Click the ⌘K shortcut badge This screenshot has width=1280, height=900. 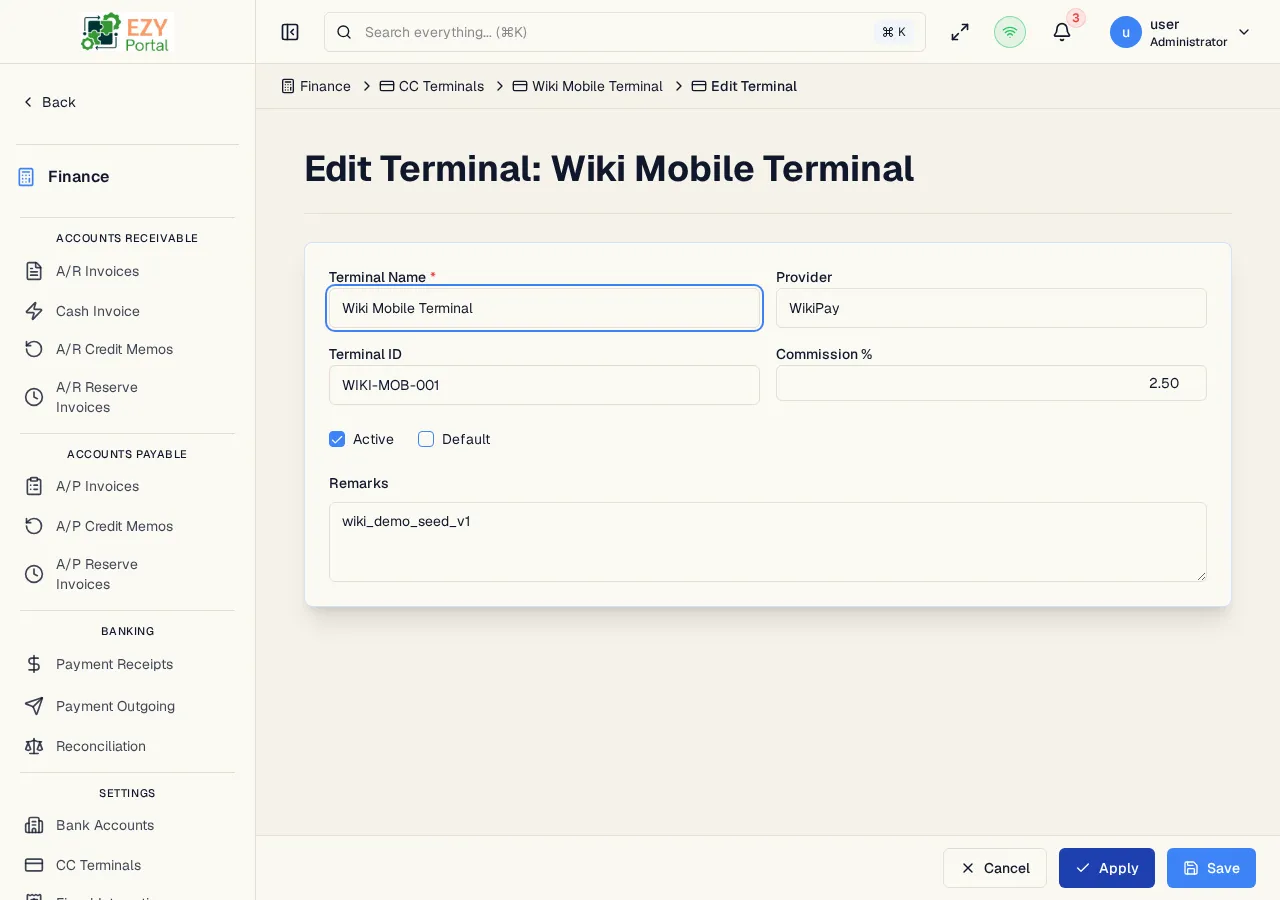point(894,32)
